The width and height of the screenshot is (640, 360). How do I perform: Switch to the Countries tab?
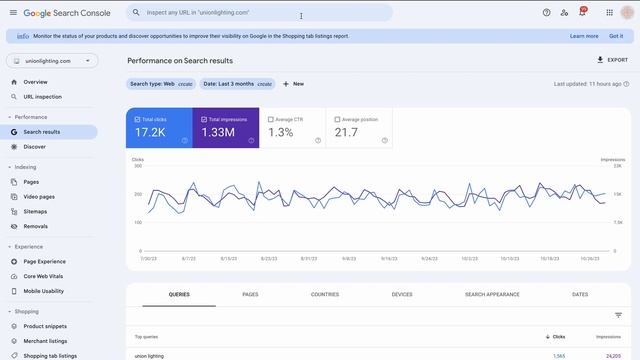(325, 294)
